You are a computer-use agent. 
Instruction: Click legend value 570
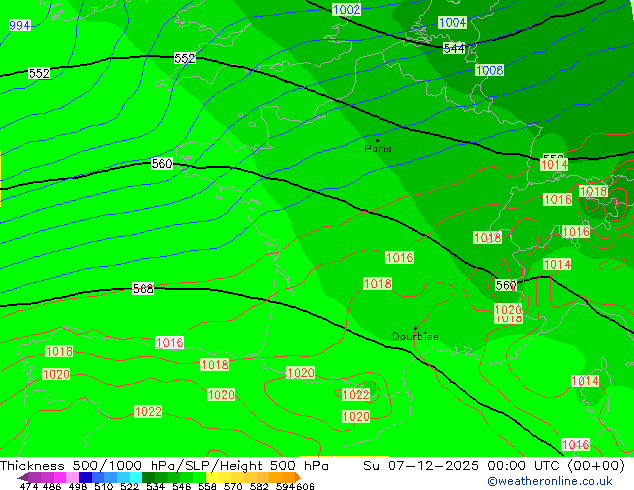tap(233, 486)
